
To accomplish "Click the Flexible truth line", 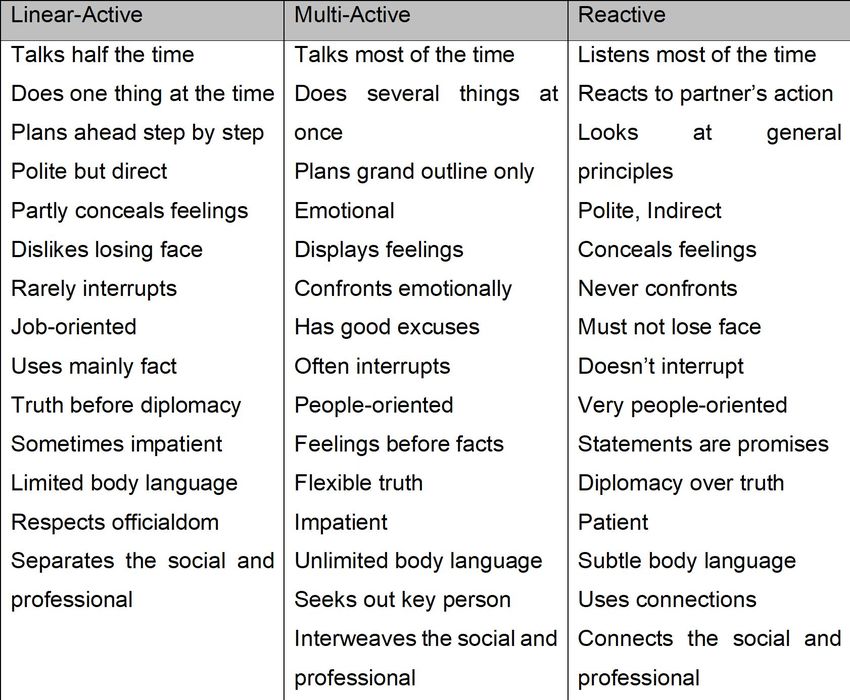I will pos(358,483).
